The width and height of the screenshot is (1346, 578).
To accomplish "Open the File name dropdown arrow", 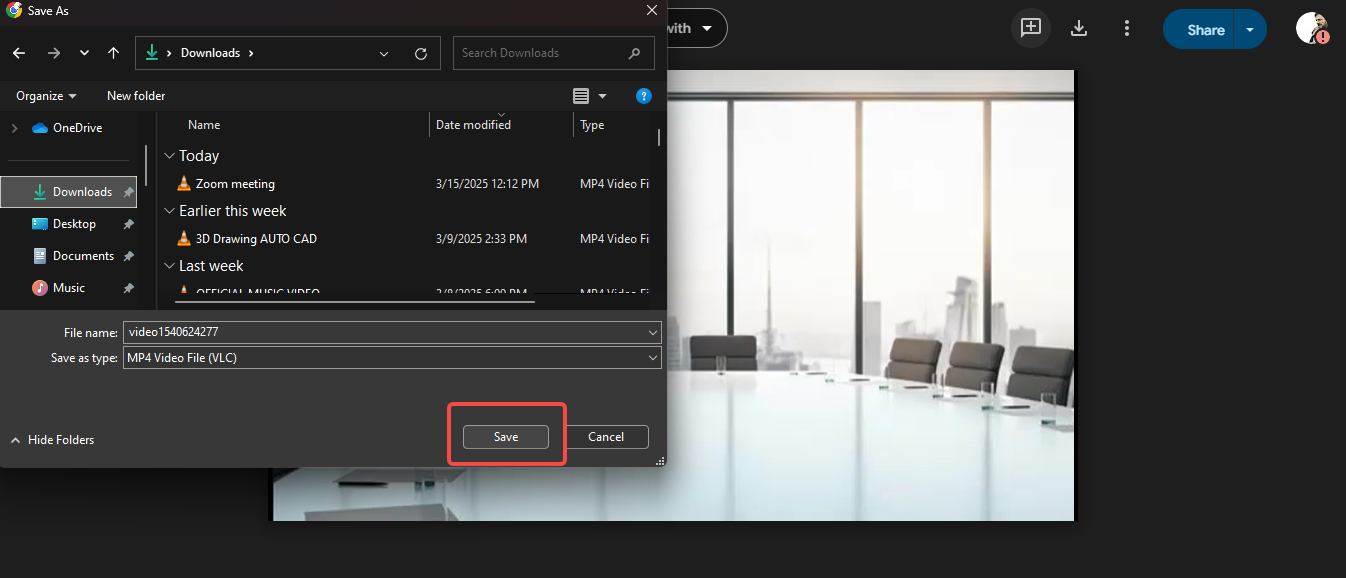I will pos(653,332).
